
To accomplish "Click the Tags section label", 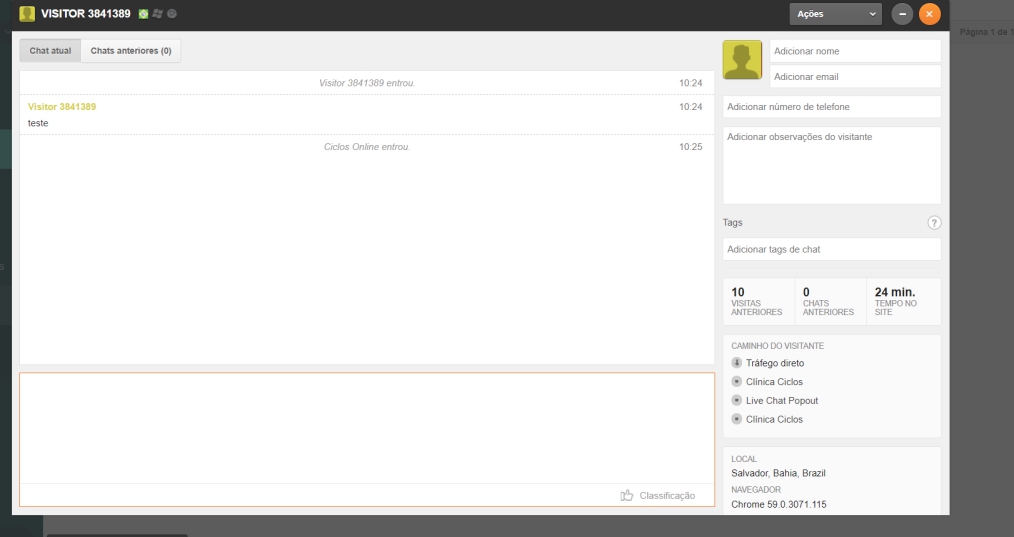I will click(x=733, y=223).
